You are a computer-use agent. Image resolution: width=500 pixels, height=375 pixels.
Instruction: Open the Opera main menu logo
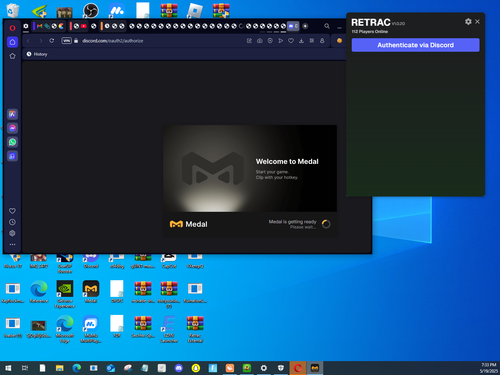[12, 28]
